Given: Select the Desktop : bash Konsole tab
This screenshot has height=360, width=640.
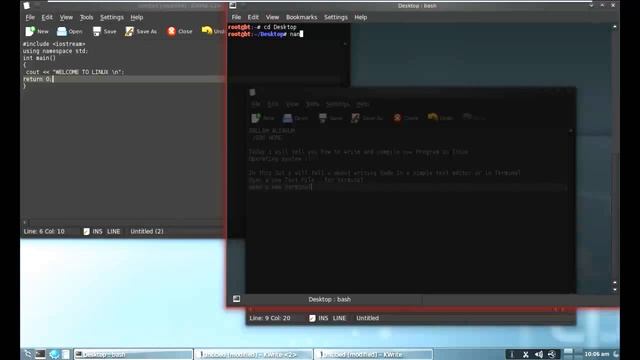Looking at the screenshot, I should point(329,299).
